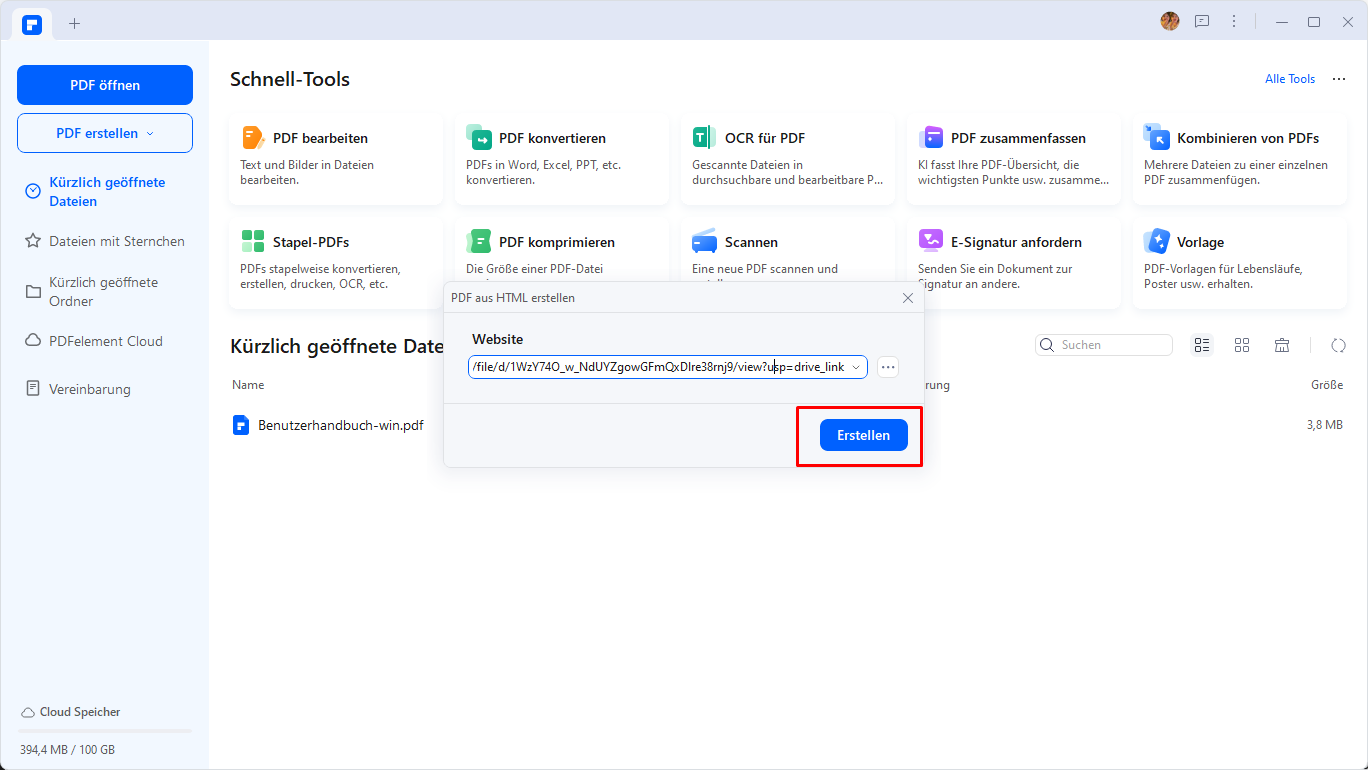Image resolution: width=1368 pixels, height=770 pixels.
Task: Click the PDF zusammenfassen title text
Action: click(x=1018, y=138)
